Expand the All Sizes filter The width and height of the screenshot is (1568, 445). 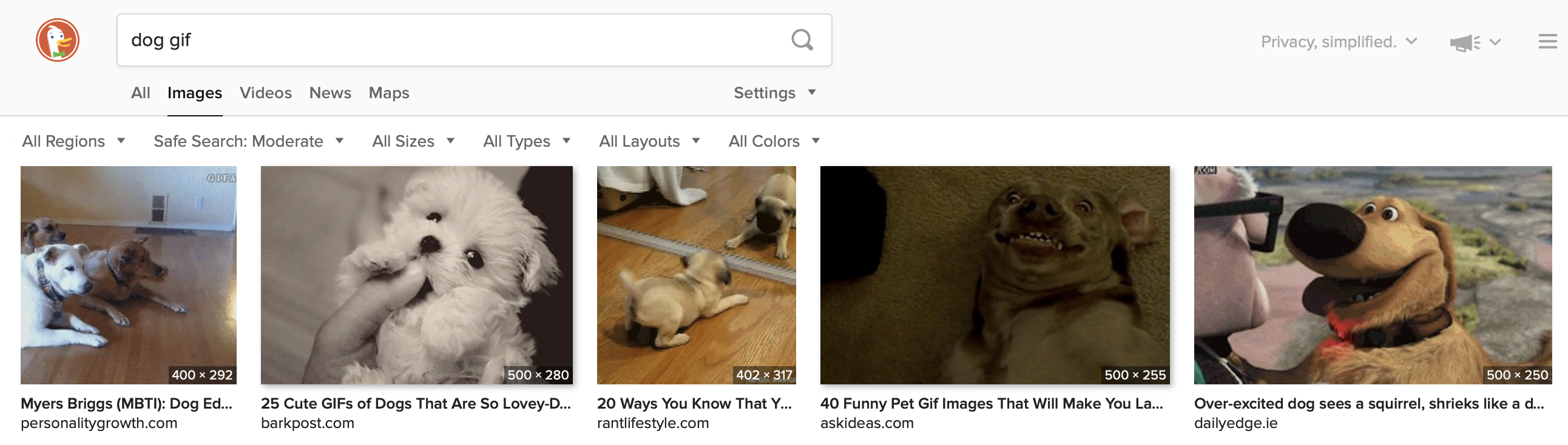pyautogui.click(x=413, y=141)
